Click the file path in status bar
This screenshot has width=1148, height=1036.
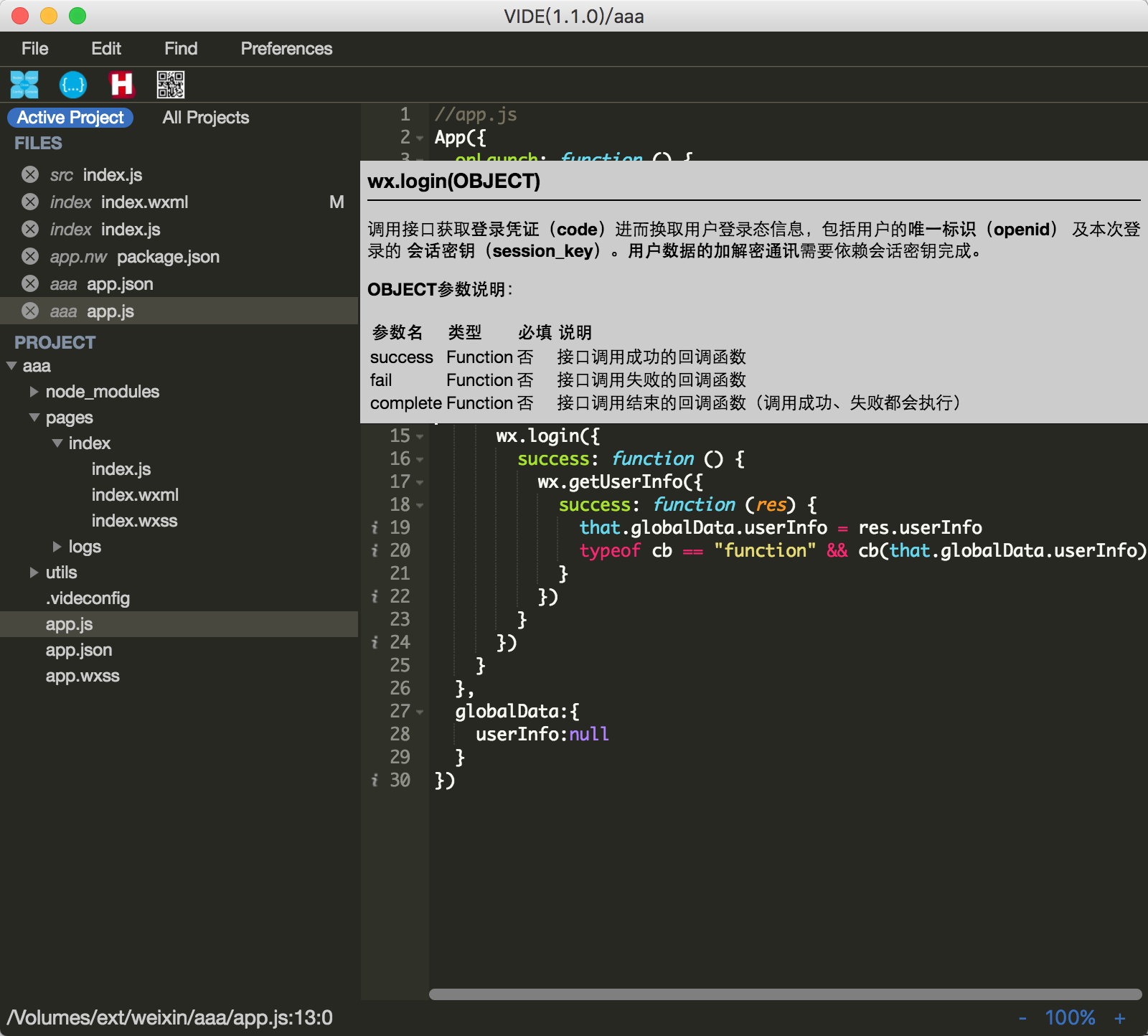click(x=170, y=1017)
